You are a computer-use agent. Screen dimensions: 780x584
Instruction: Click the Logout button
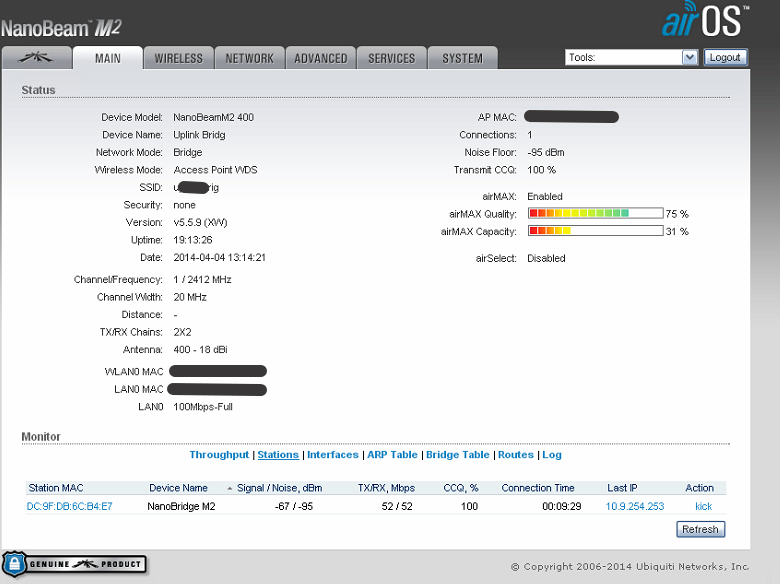725,57
